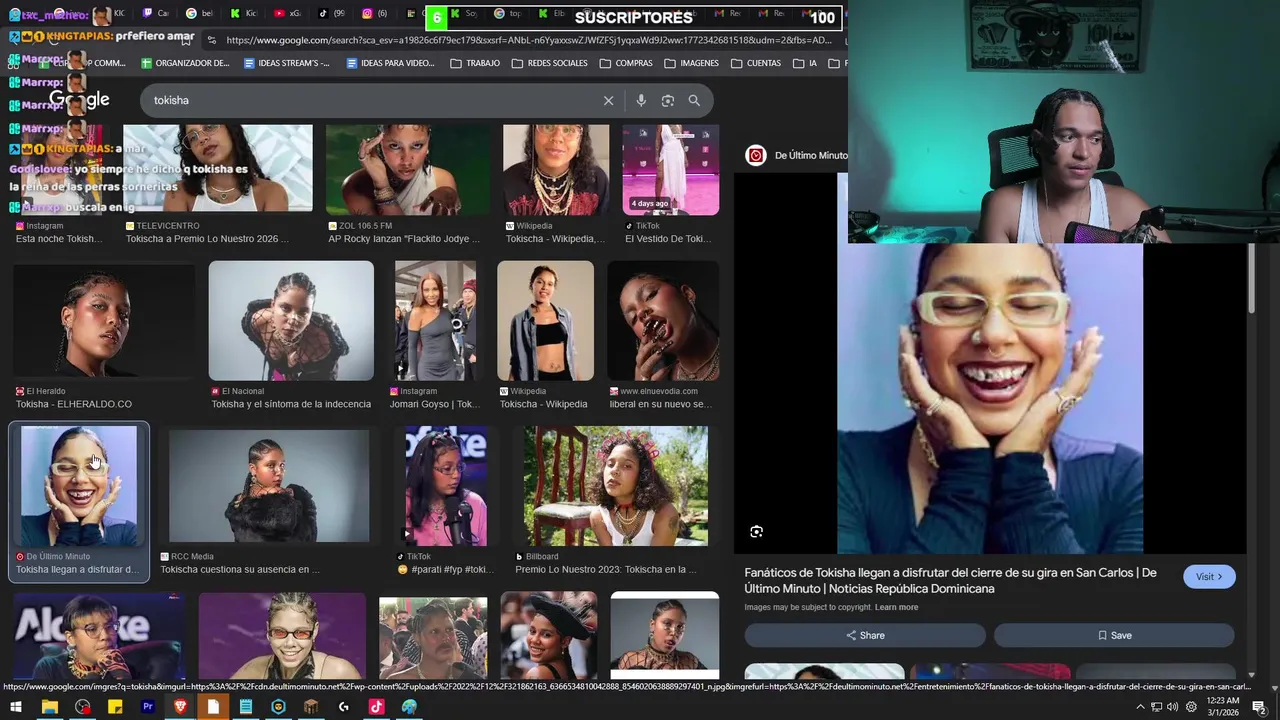
Task: Click the browser address bar URL
Action: (x=528, y=40)
